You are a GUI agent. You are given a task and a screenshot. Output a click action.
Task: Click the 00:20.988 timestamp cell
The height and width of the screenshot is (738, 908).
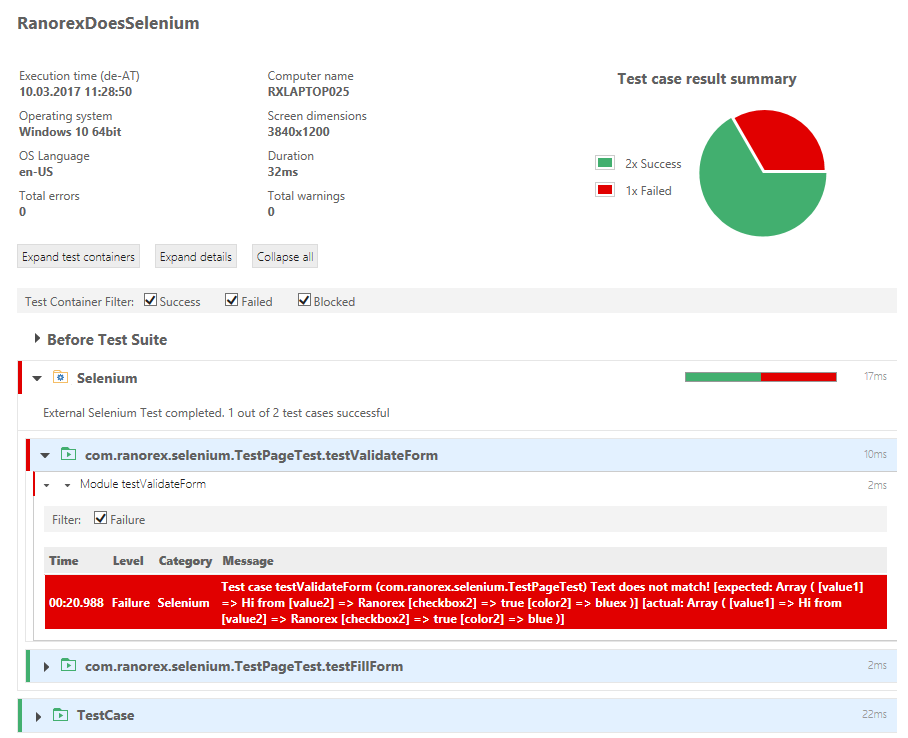(76, 602)
